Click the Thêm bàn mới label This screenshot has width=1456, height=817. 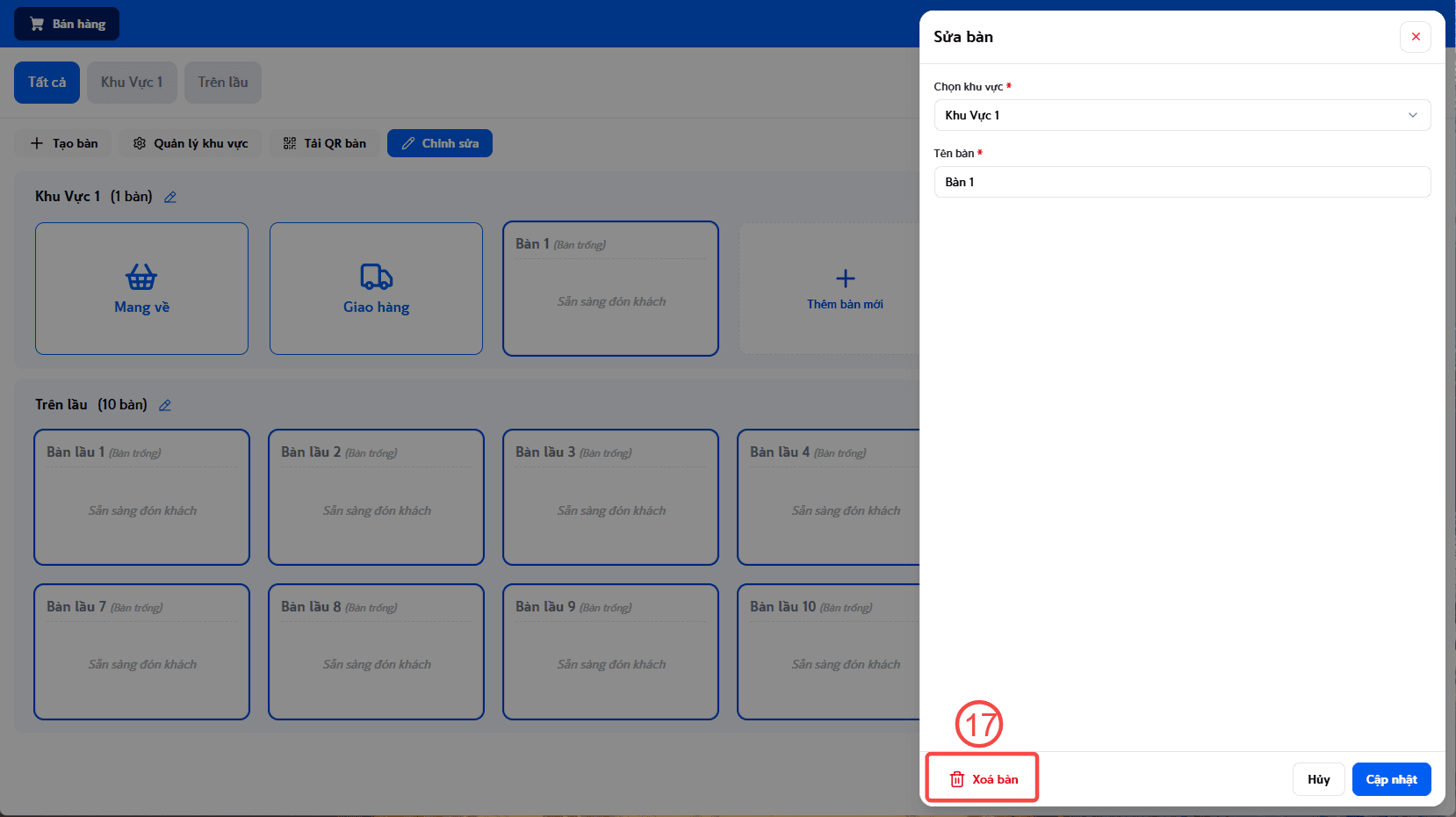pos(845,304)
